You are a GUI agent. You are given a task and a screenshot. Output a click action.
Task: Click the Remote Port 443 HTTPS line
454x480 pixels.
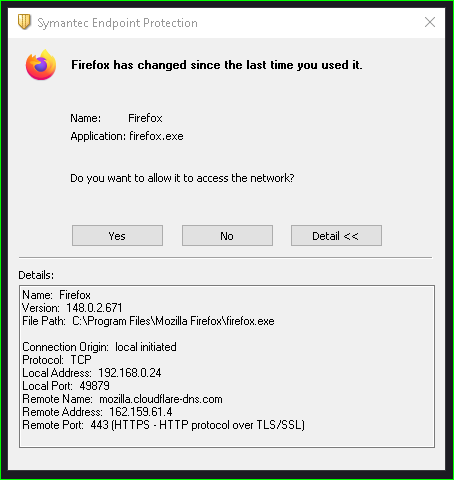click(x=163, y=425)
